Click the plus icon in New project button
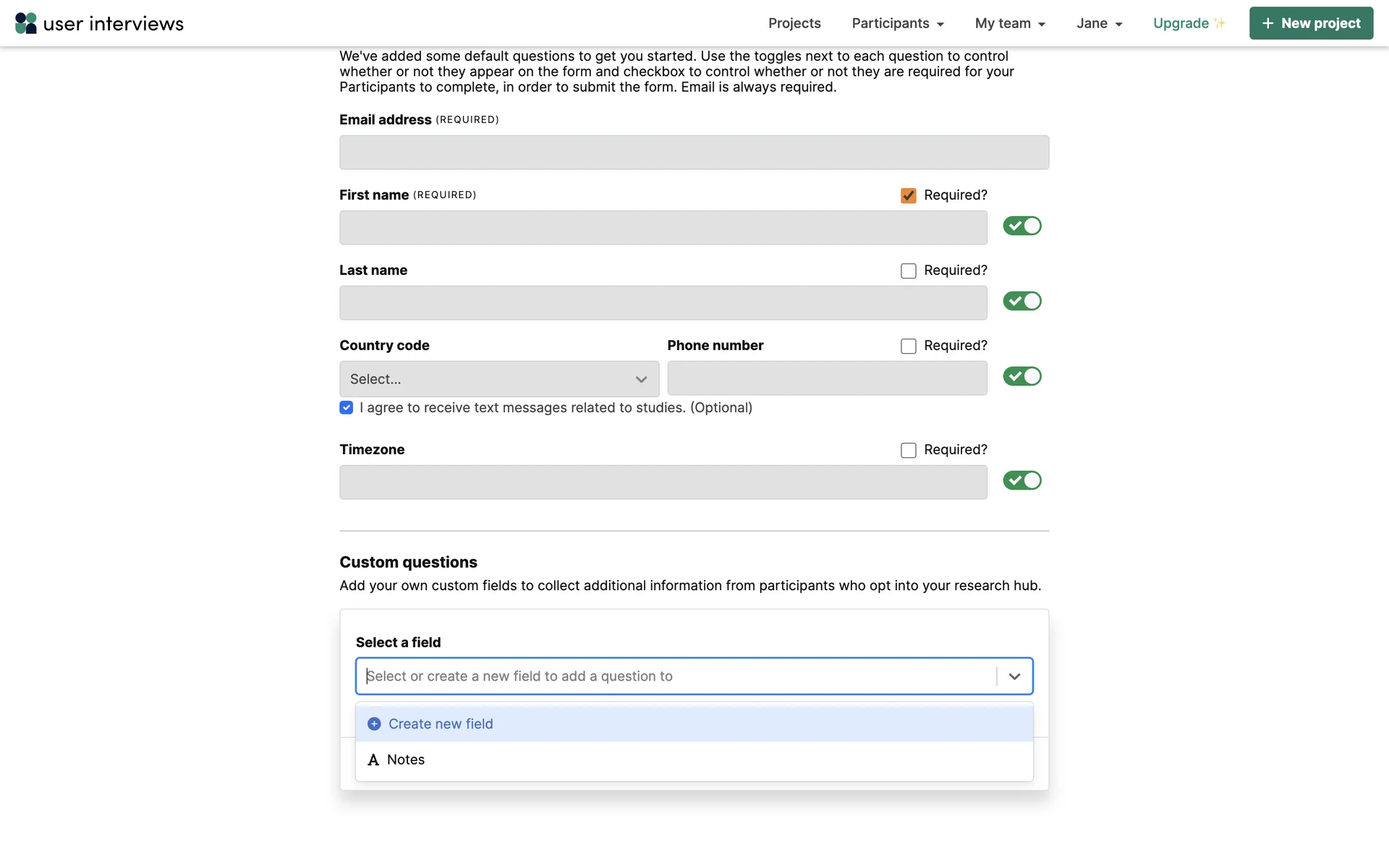 tap(1267, 23)
